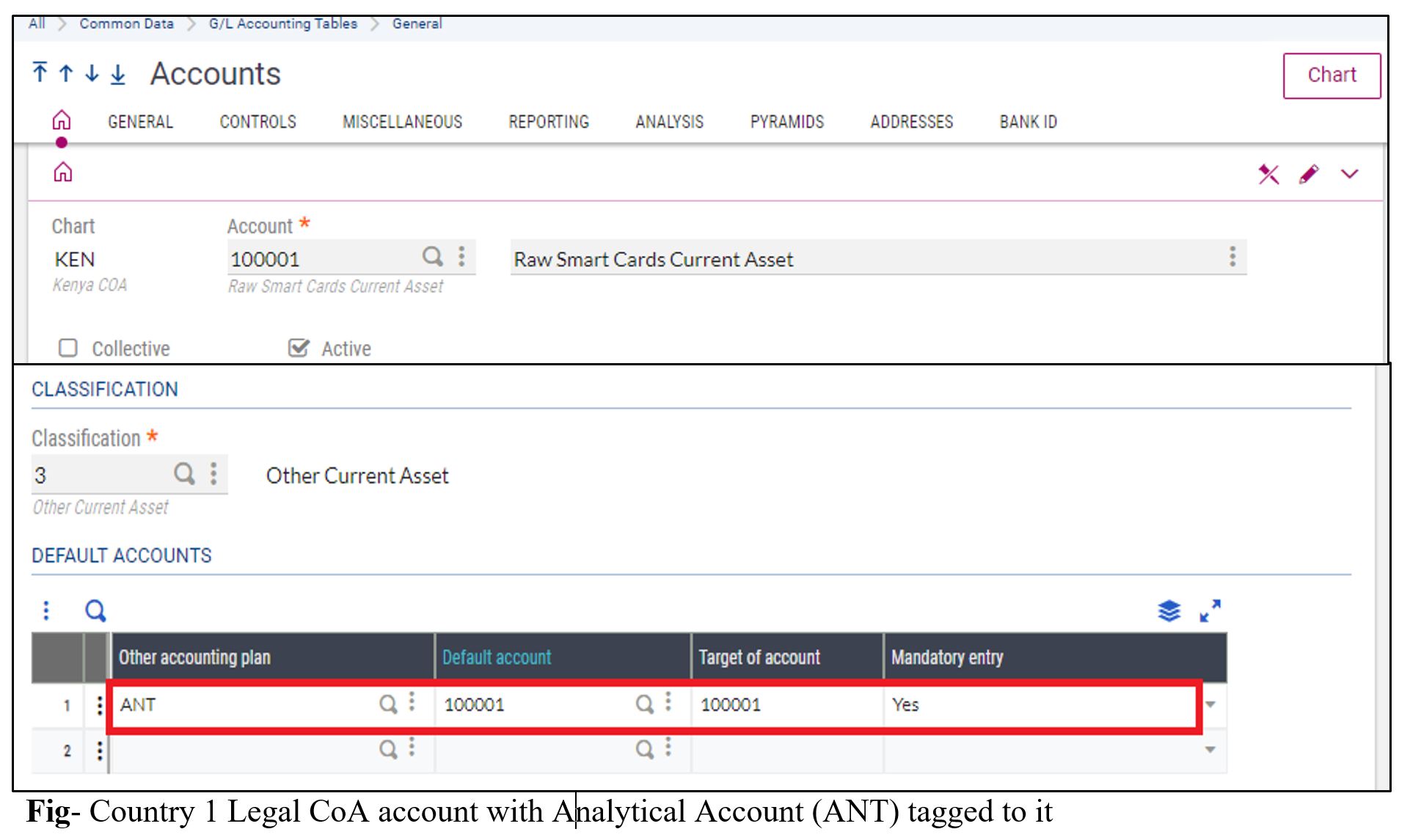
Task: Click the home tab icon above GENERAL
Action: (x=62, y=120)
